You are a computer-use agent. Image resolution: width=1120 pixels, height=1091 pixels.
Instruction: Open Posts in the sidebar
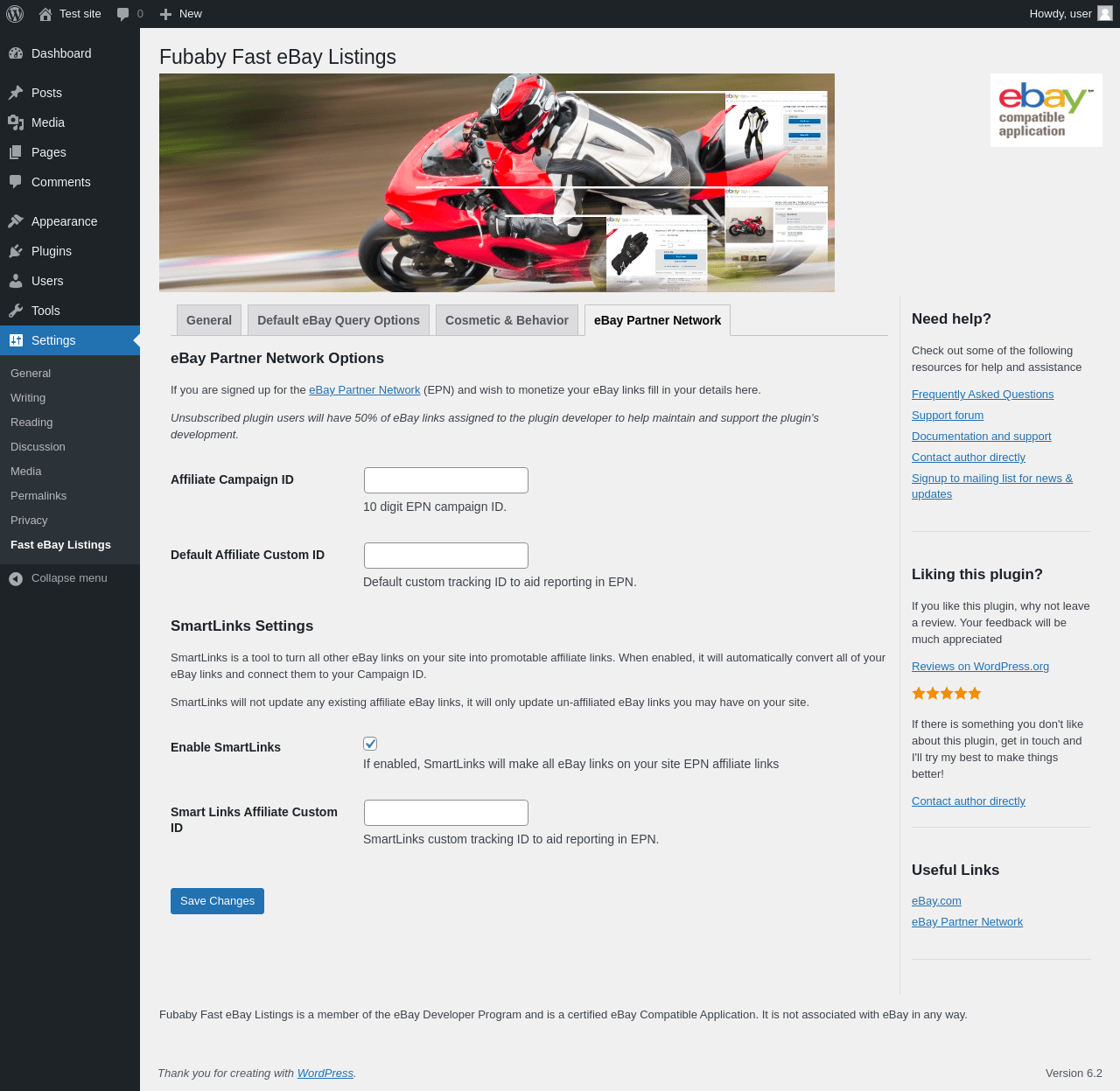point(70,93)
